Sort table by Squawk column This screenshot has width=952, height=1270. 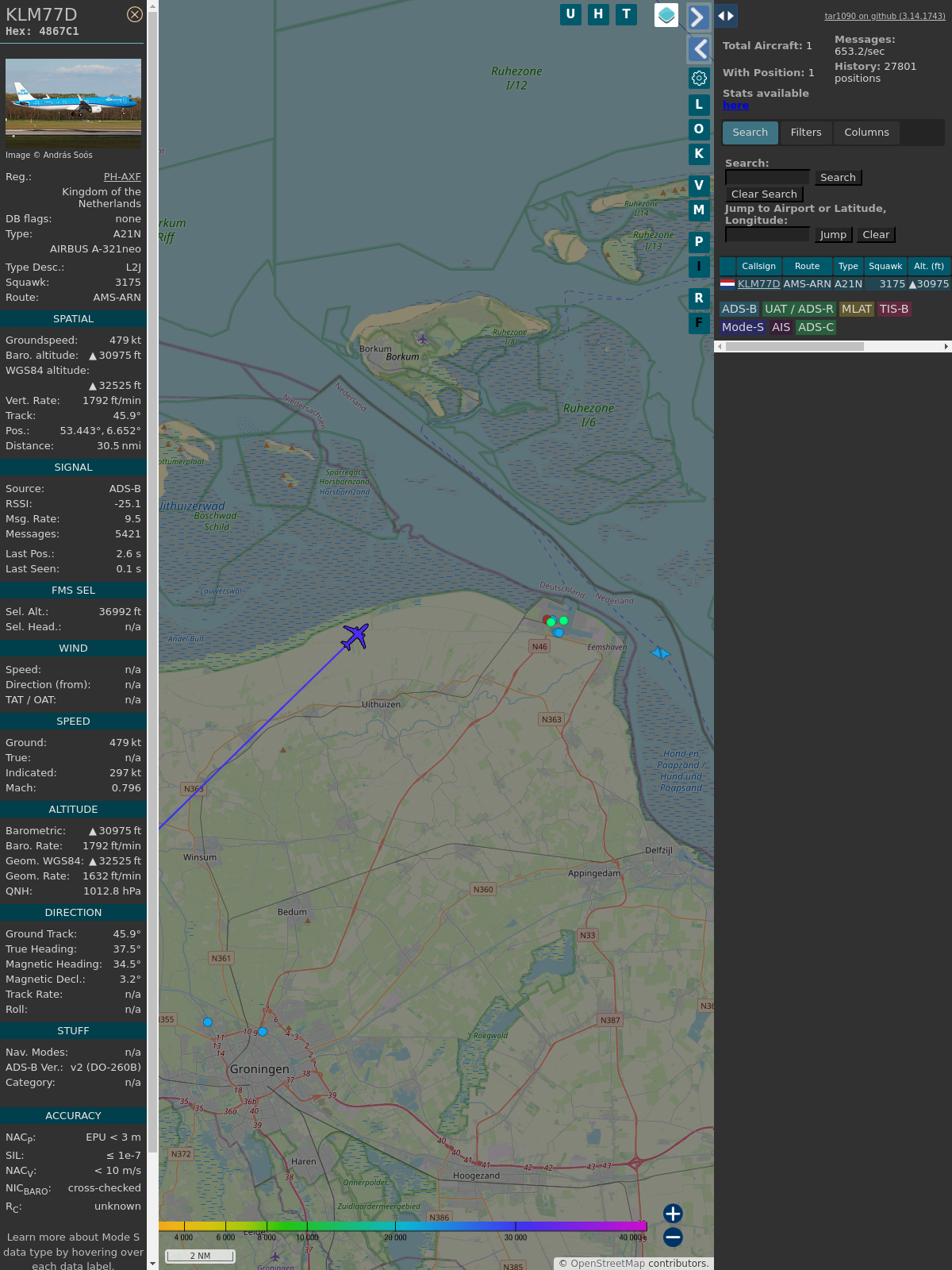[885, 267]
